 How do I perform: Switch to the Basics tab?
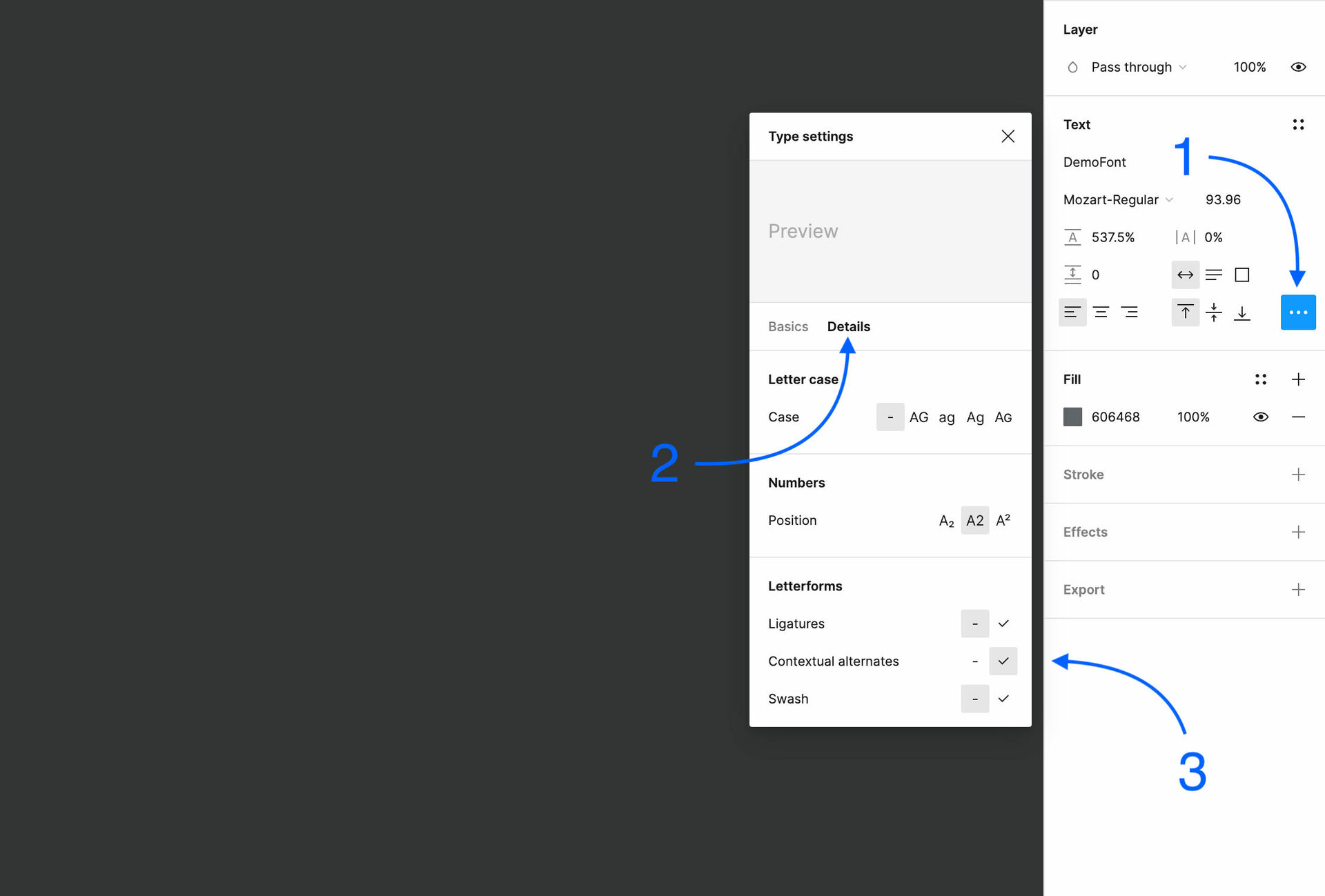(x=787, y=327)
